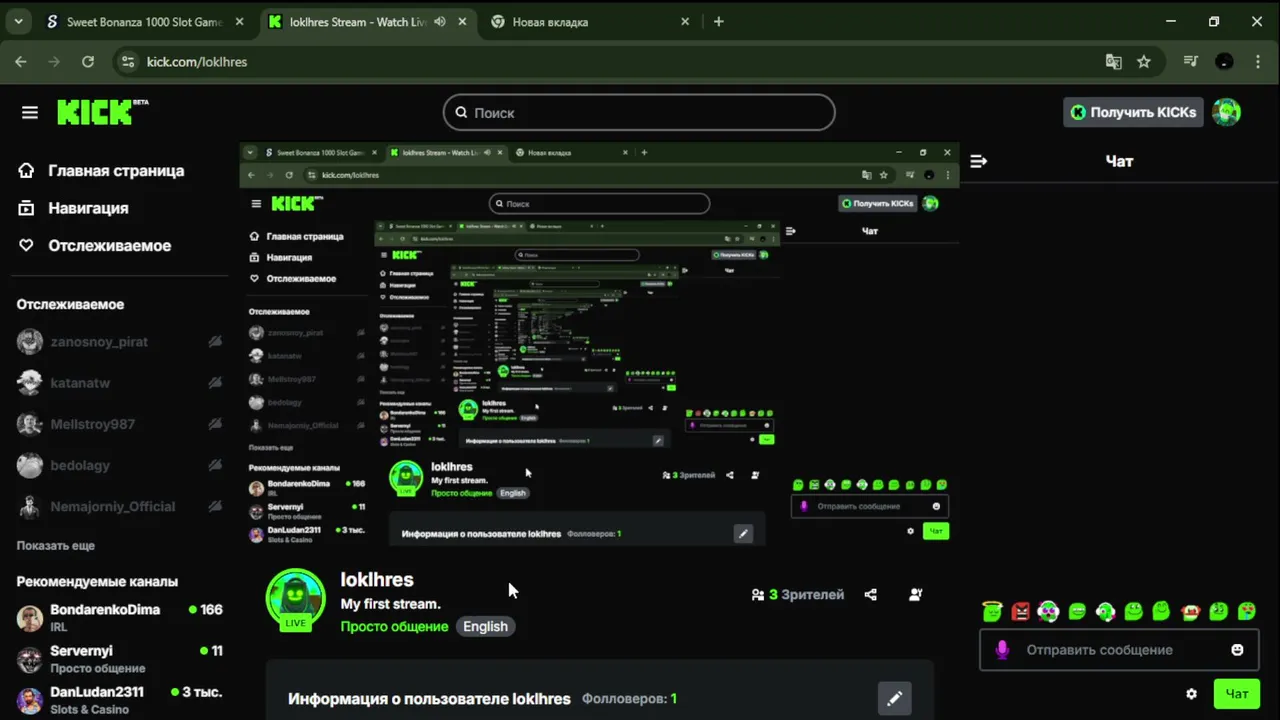The image size is (1280, 720).
Task: Toggle follow with the person icon
Action: (x=915, y=594)
